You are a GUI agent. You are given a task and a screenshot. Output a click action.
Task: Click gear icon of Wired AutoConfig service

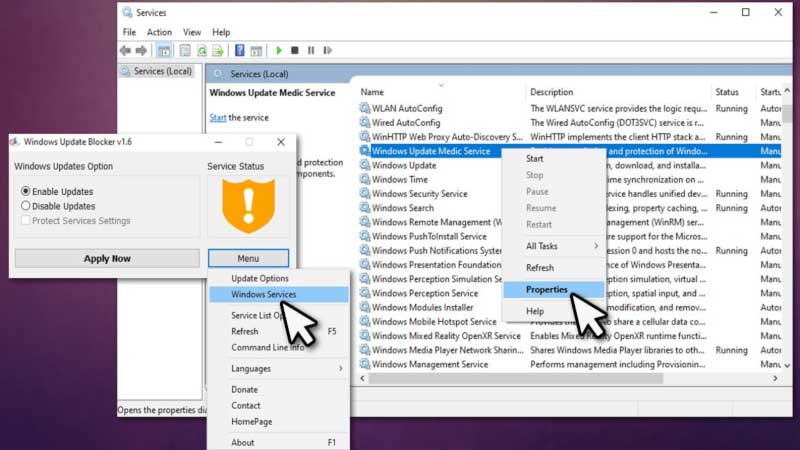click(364, 122)
